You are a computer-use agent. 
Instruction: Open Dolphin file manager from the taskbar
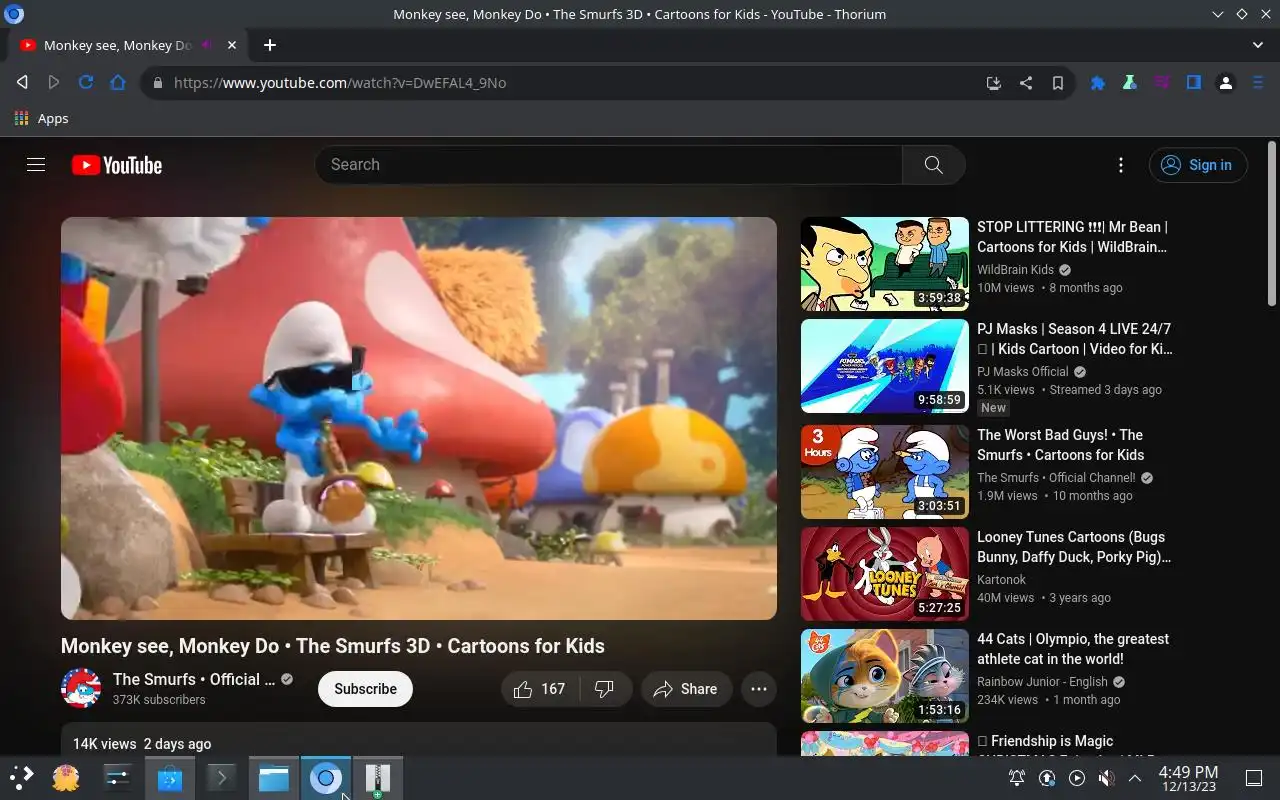point(274,778)
